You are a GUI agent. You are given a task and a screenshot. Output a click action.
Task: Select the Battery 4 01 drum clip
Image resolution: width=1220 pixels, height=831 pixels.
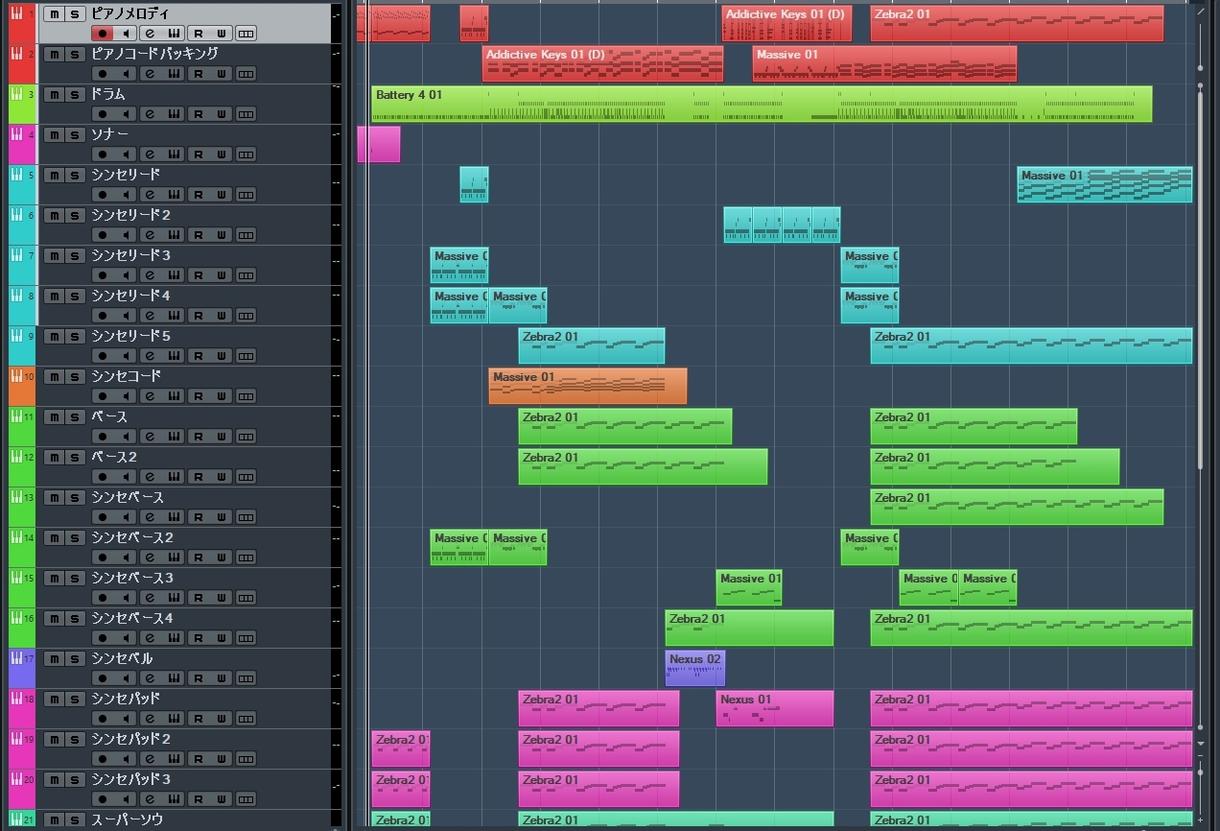tap(761, 104)
